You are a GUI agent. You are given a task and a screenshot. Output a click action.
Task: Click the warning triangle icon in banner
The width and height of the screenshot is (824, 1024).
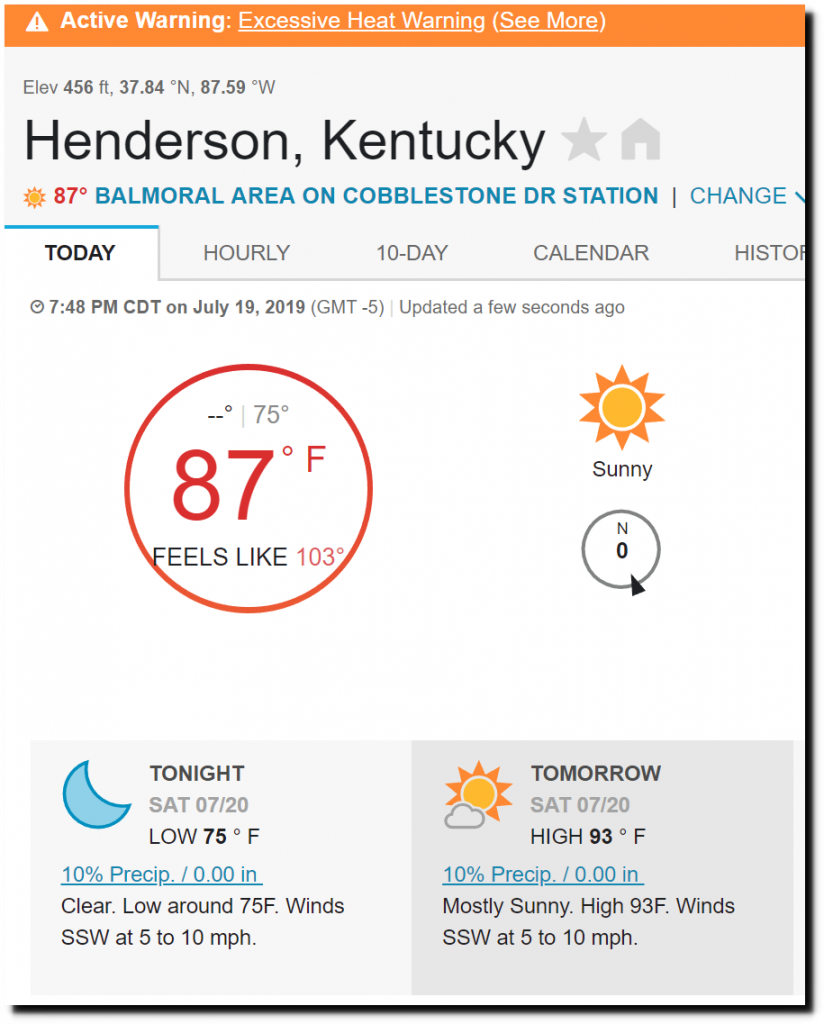pyautogui.click(x=37, y=22)
